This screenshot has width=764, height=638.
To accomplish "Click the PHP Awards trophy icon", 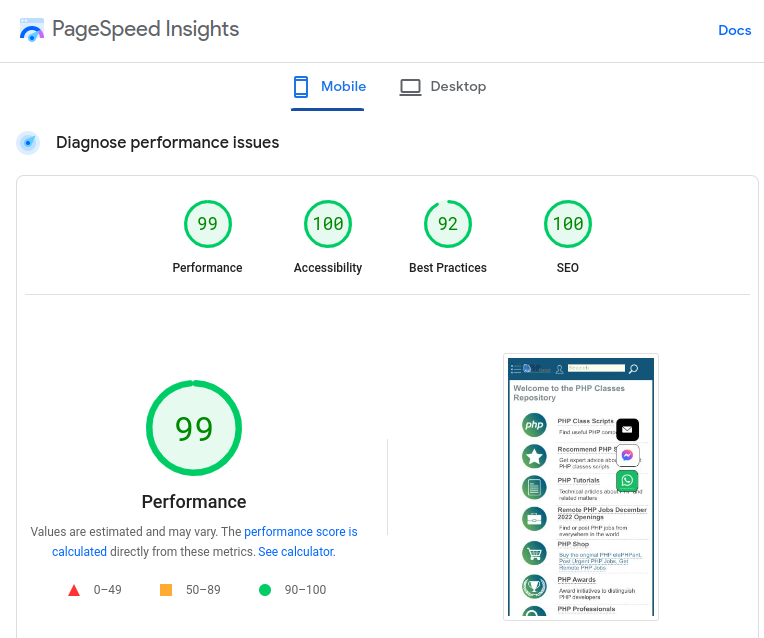I will (534, 586).
